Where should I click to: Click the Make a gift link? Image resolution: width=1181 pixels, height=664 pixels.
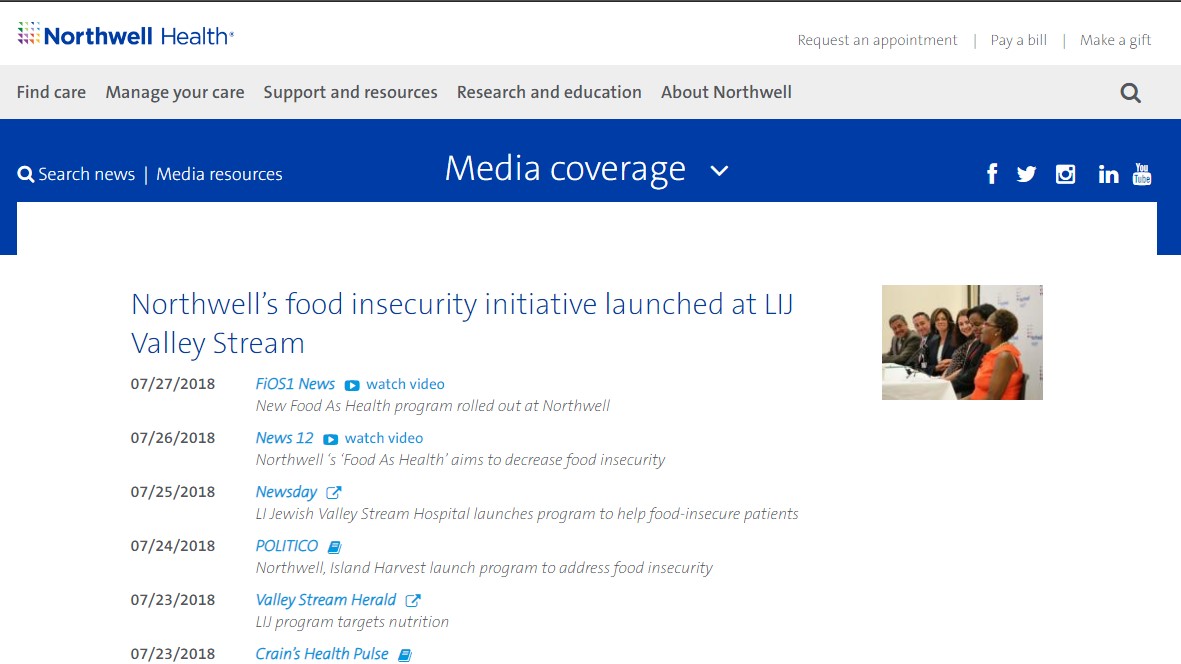click(x=1115, y=40)
